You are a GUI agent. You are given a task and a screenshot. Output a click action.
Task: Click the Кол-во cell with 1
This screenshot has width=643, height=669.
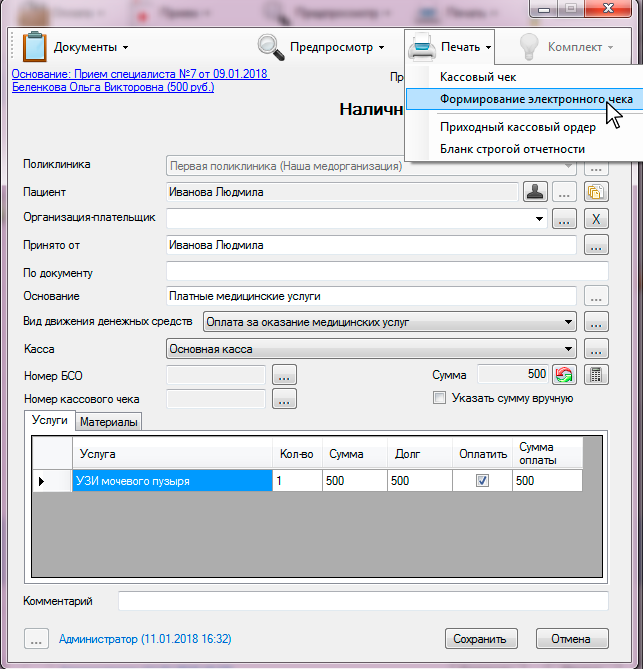click(297, 481)
